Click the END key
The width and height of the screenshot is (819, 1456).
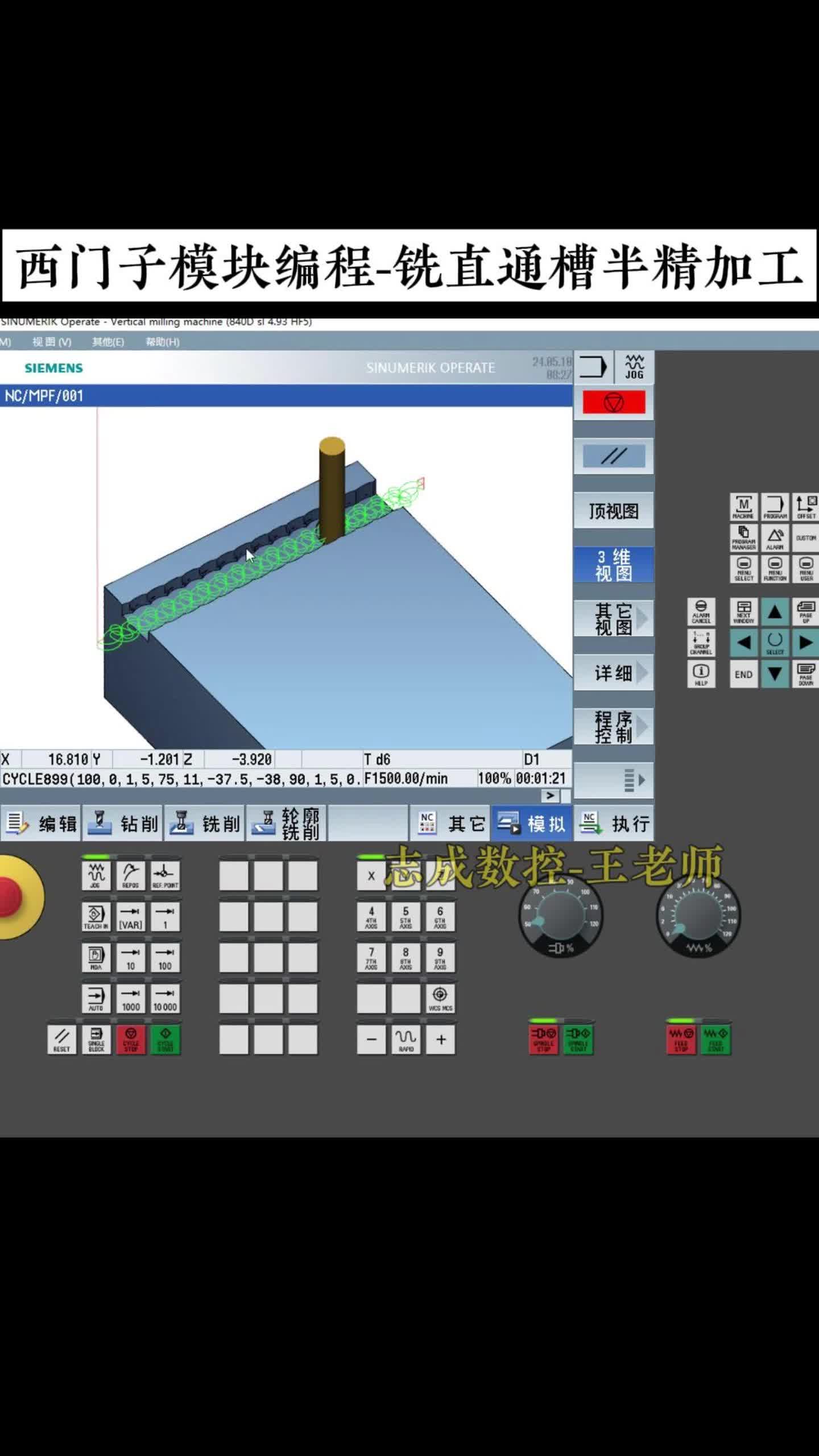[743, 674]
